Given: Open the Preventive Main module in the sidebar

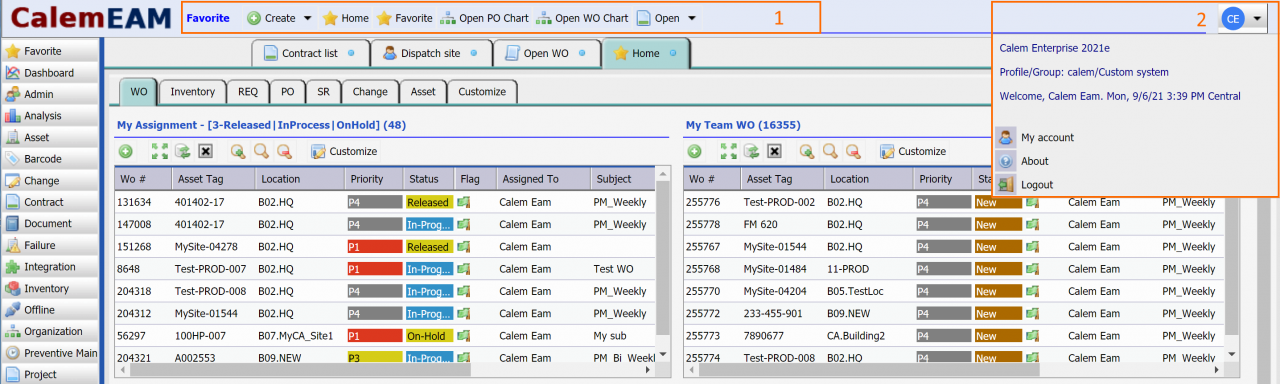Looking at the screenshot, I should coord(50,353).
